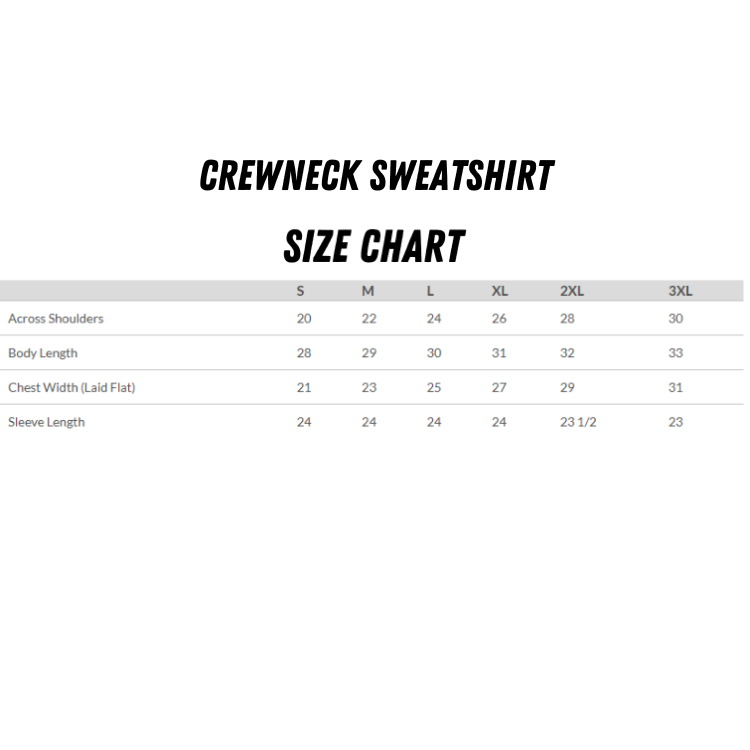Select the XL size column header
The height and width of the screenshot is (750, 750).
[x=499, y=291]
